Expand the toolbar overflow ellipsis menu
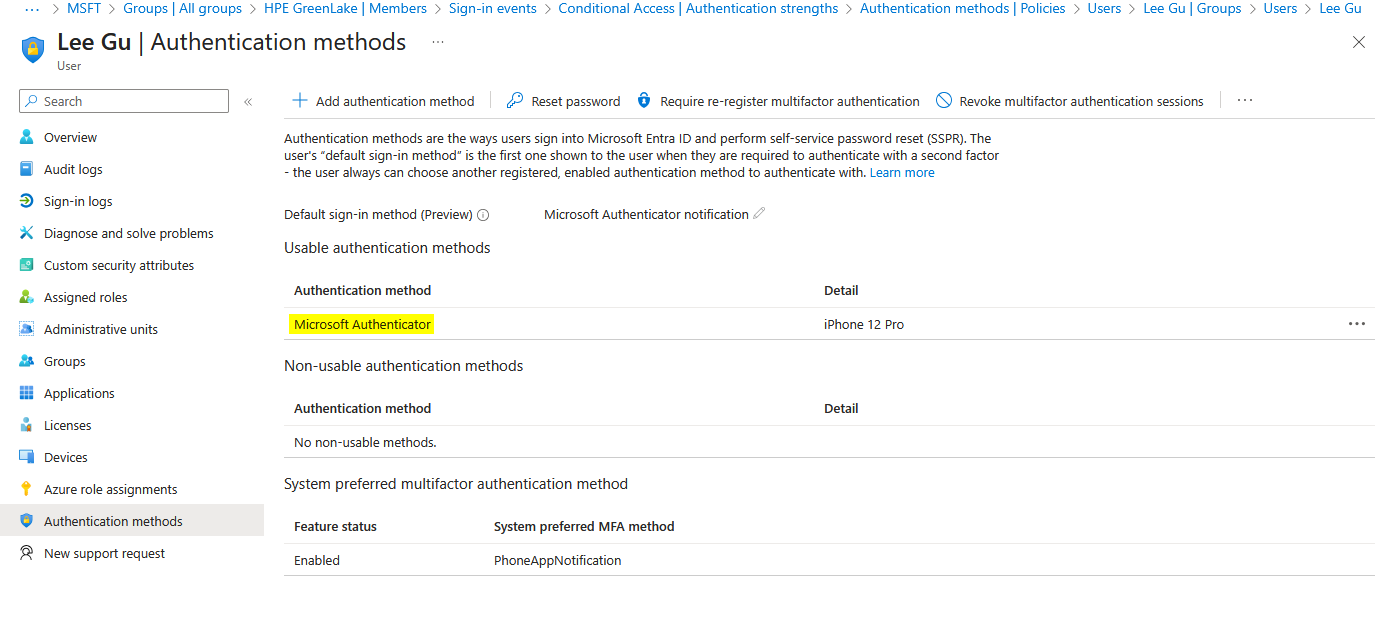1395x628 pixels. (1244, 101)
